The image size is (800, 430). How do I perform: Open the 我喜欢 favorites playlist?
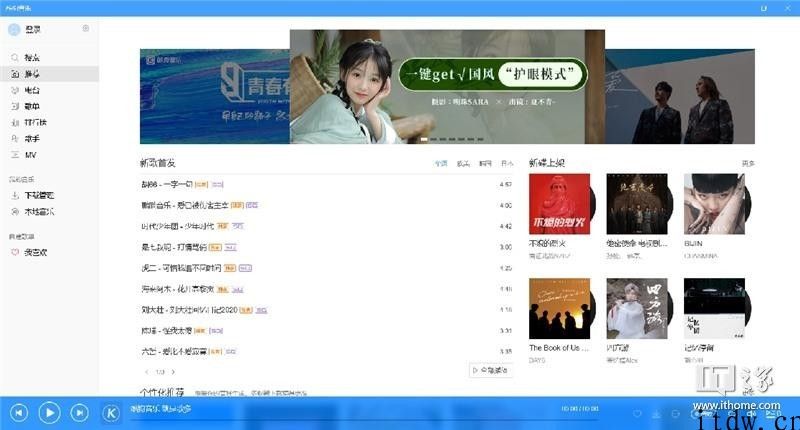coord(49,252)
